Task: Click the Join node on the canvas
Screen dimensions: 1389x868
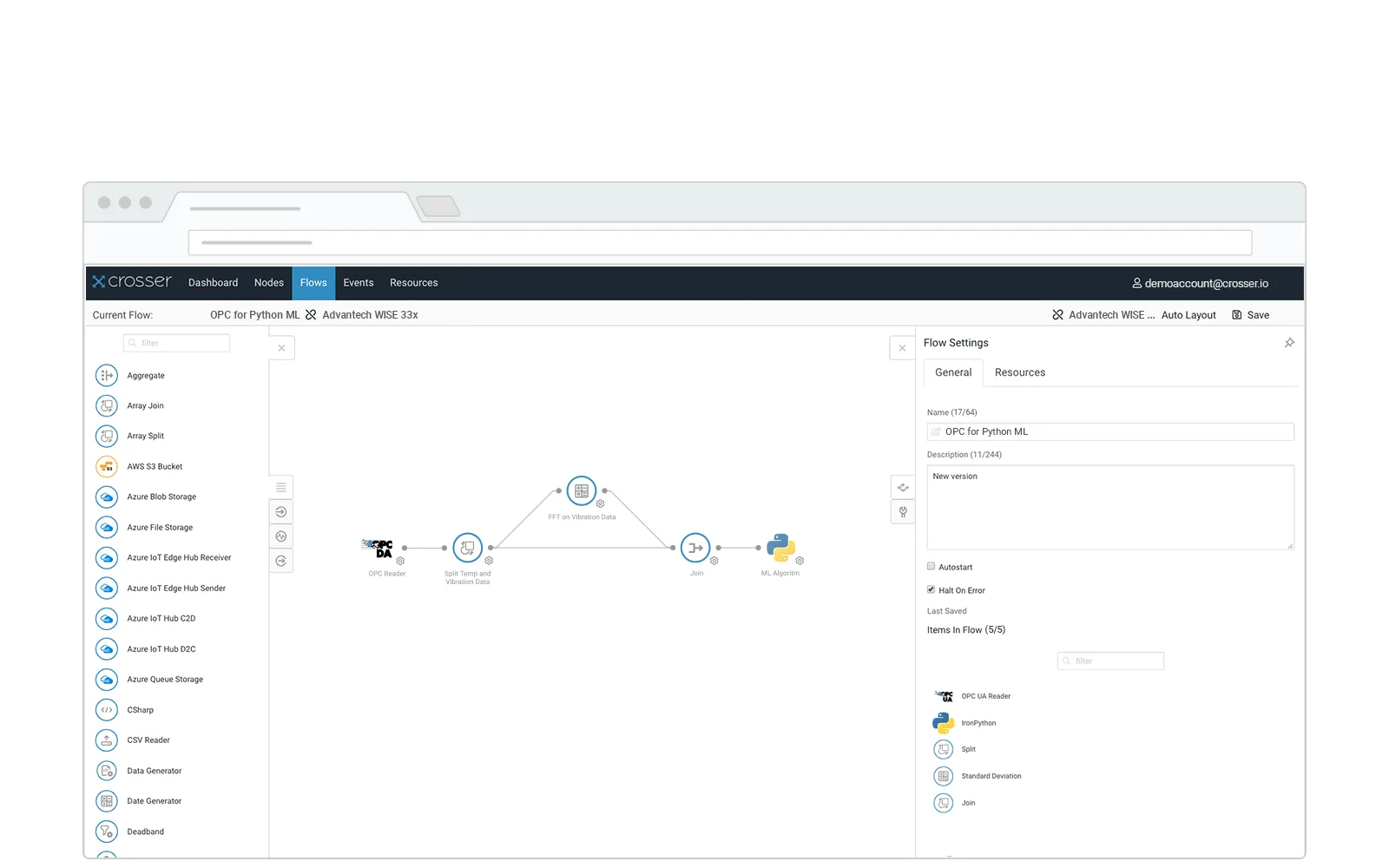Action: pos(695,548)
